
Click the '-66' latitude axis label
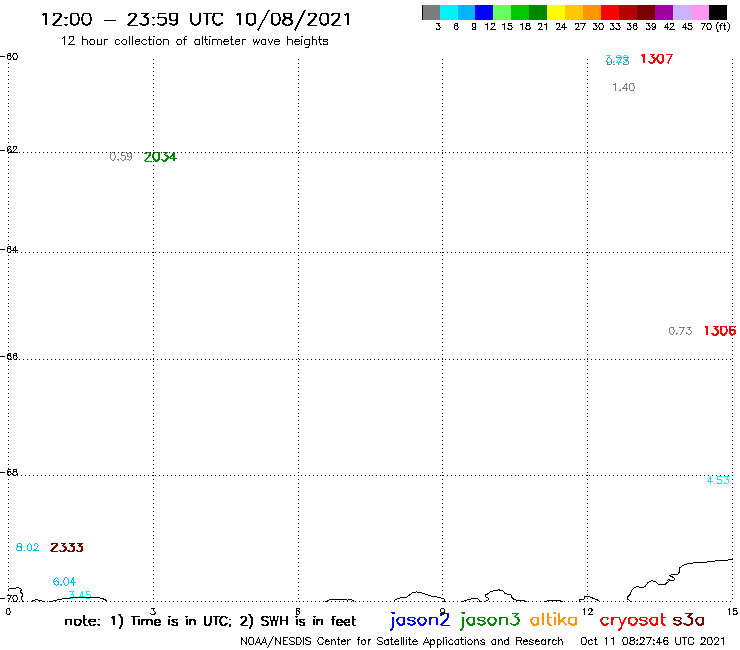(x=9, y=356)
